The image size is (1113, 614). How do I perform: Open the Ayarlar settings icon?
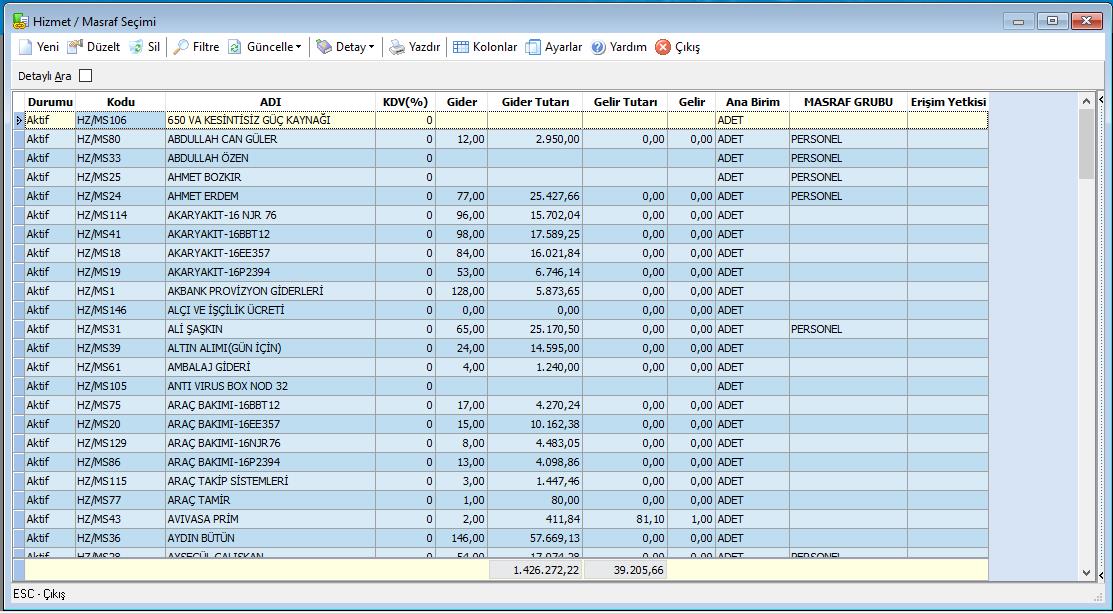(533, 48)
